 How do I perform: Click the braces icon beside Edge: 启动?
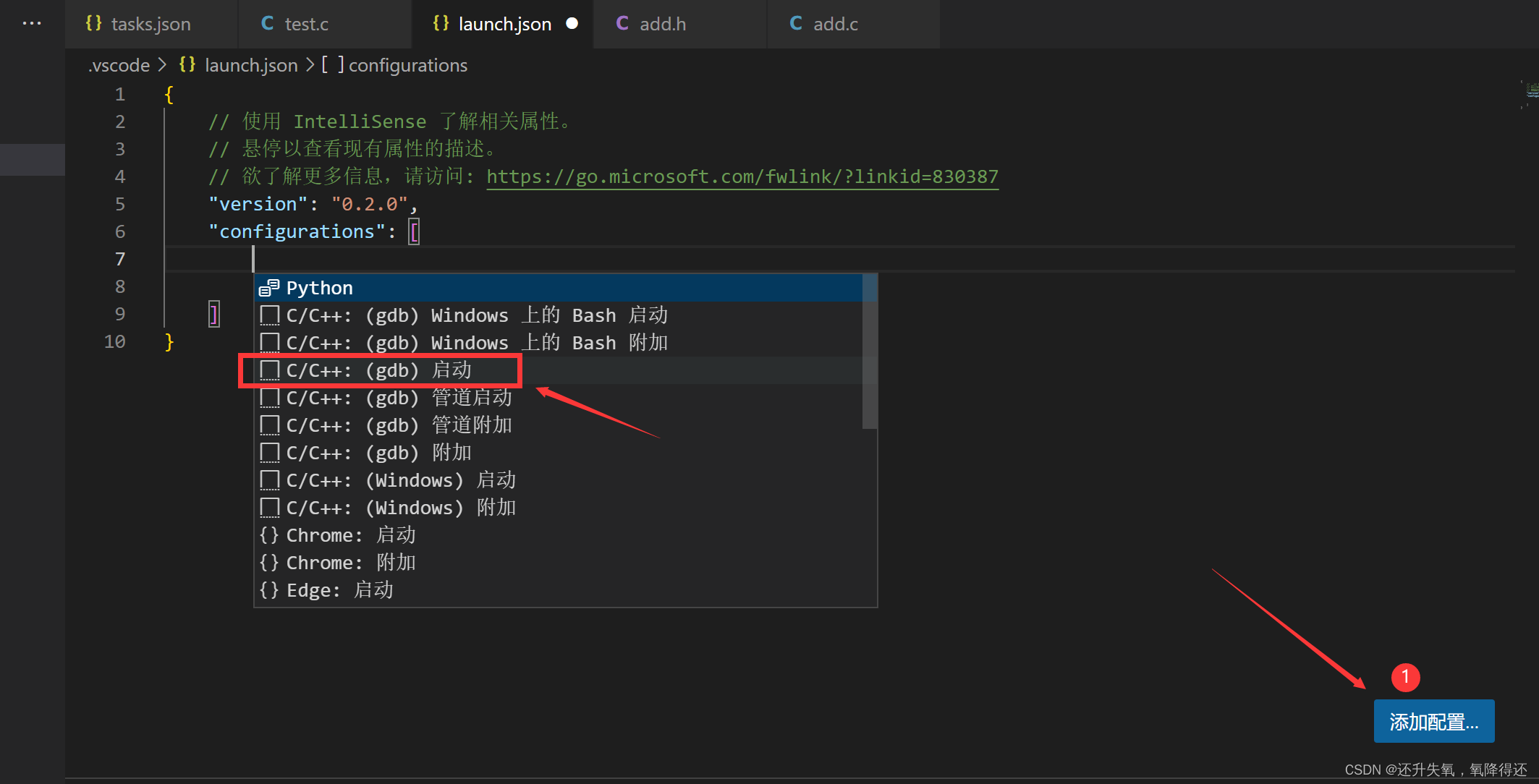click(269, 590)
